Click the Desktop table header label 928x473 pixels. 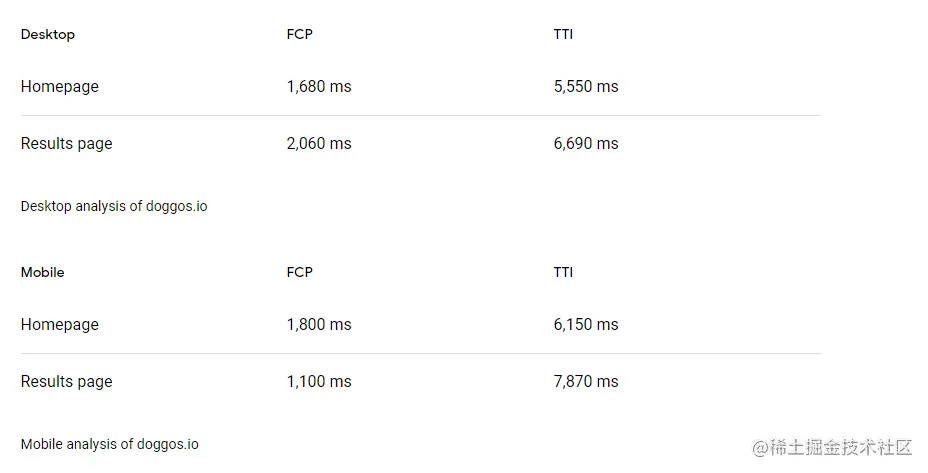point(48,34)
